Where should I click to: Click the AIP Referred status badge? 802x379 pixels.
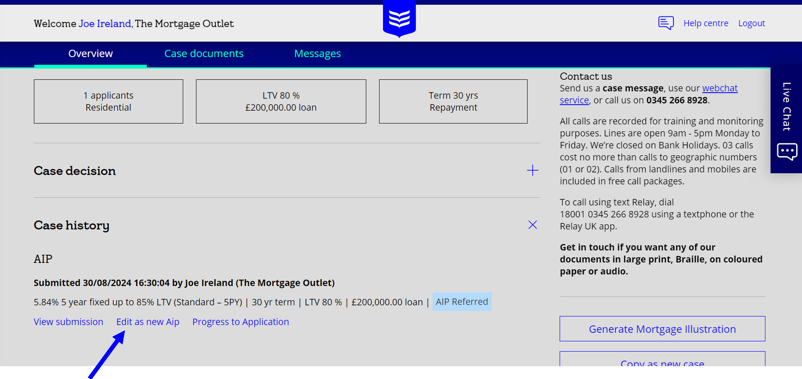[462, 302]
